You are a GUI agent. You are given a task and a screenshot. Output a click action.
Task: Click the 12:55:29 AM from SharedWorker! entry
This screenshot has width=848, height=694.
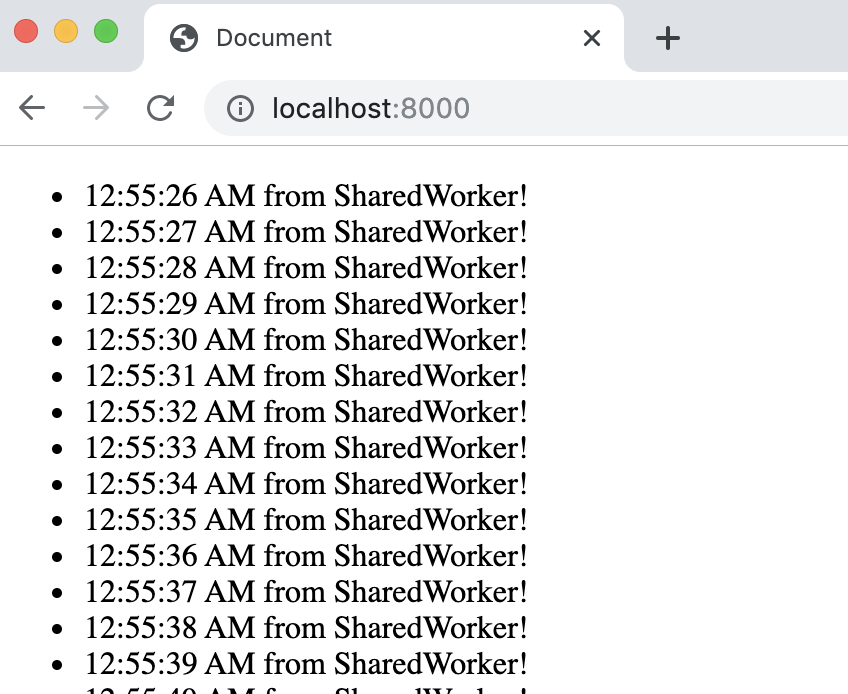click(x=306, y=304)
